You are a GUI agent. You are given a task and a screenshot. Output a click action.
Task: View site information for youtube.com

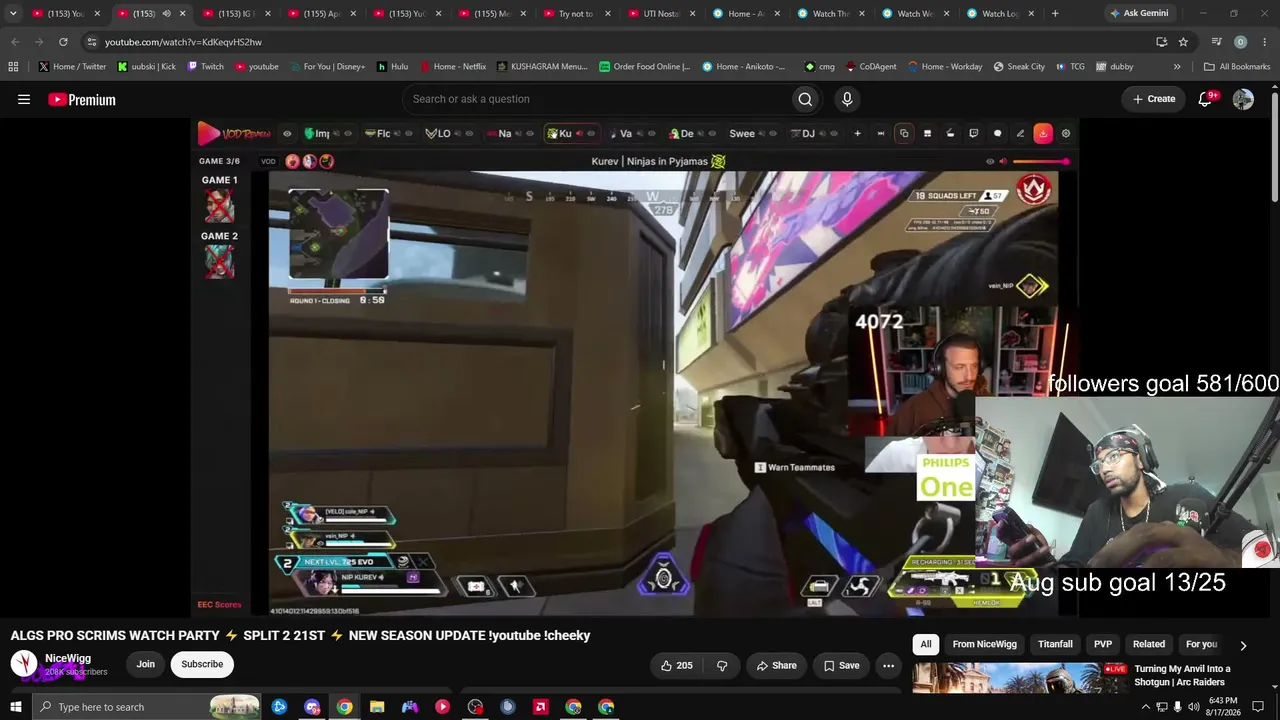pos(91,42)
